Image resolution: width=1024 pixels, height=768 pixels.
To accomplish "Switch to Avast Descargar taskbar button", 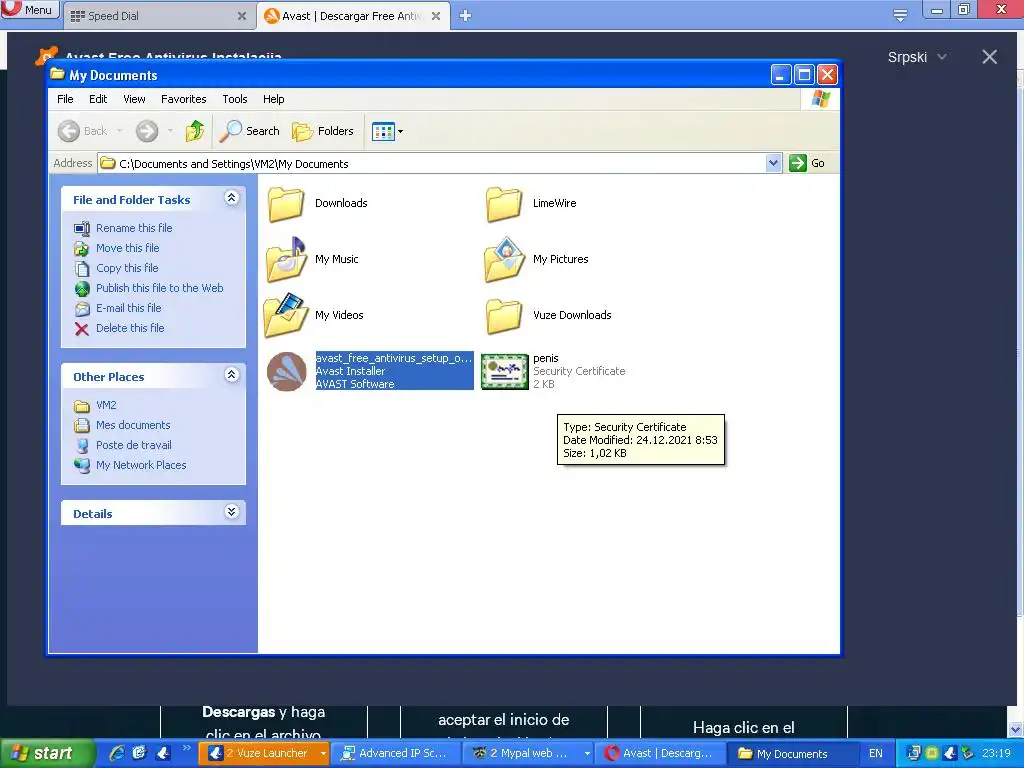I will tap(660, 753).
